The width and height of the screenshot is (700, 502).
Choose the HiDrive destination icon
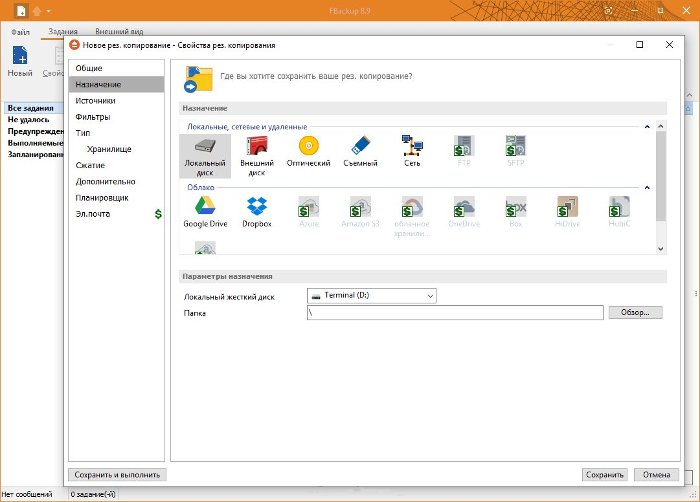pos(567,212)
